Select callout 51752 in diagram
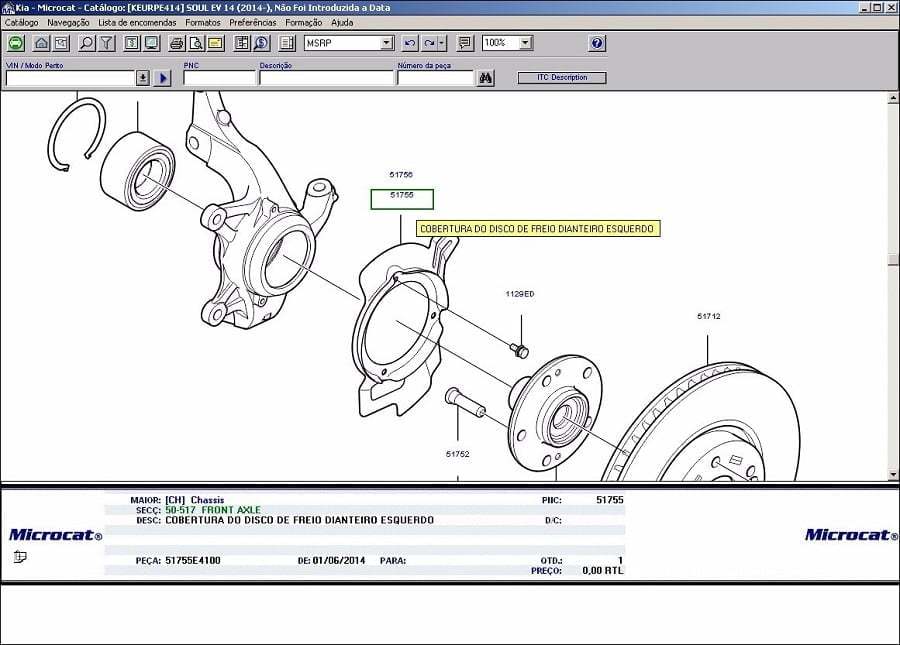 click(x=457, y=454)
